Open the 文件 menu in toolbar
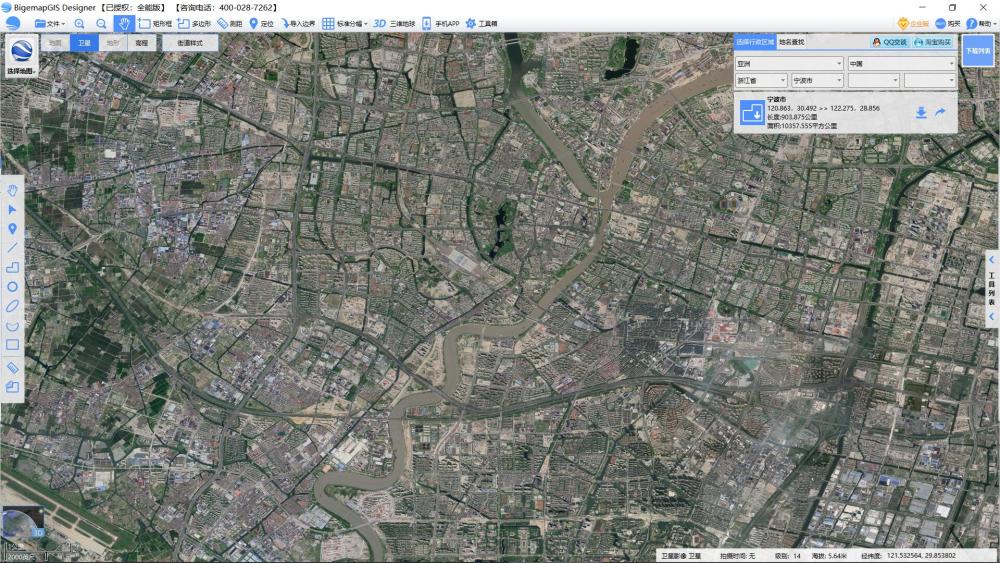The image size is (1000, 563). pyautogui.click(x=50, y=24)
